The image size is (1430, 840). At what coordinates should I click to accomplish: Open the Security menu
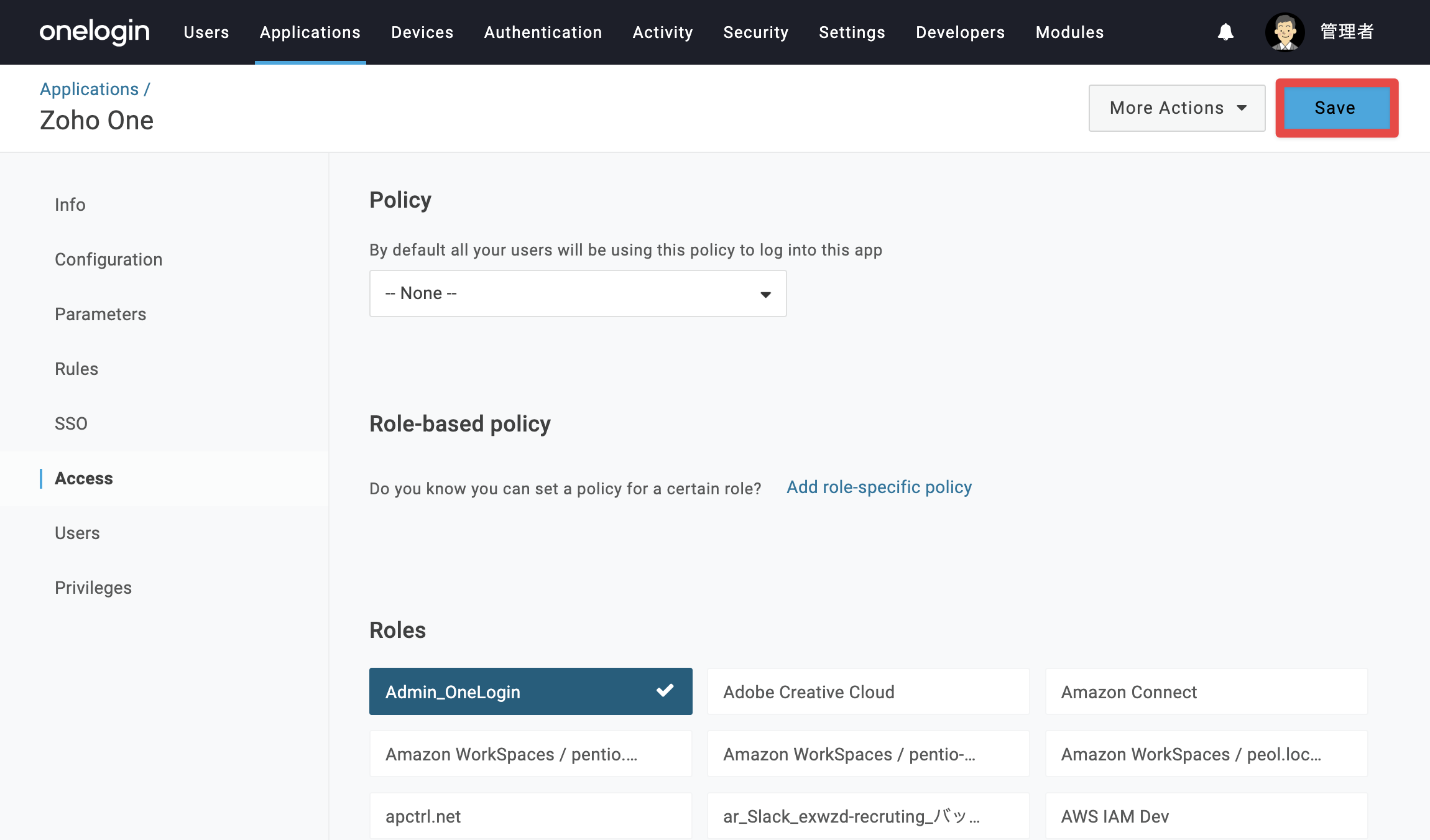tap(756, 32)
